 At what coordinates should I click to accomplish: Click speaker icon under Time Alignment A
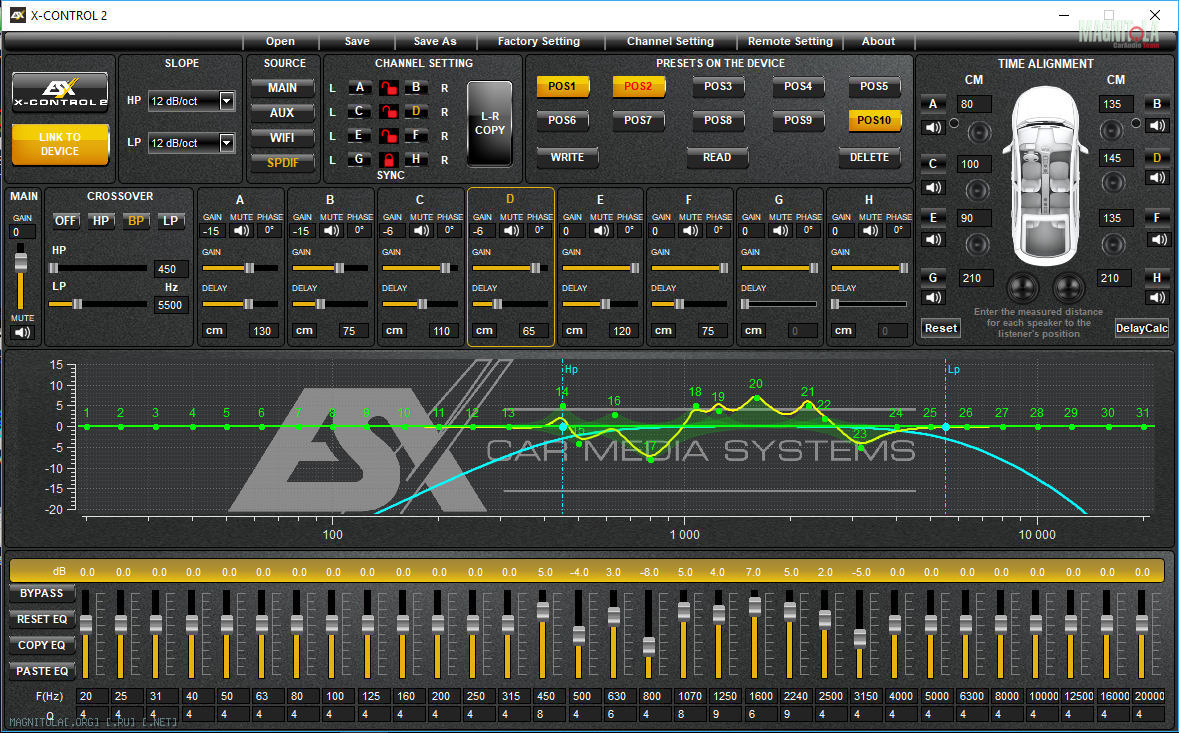click(933, 127)
